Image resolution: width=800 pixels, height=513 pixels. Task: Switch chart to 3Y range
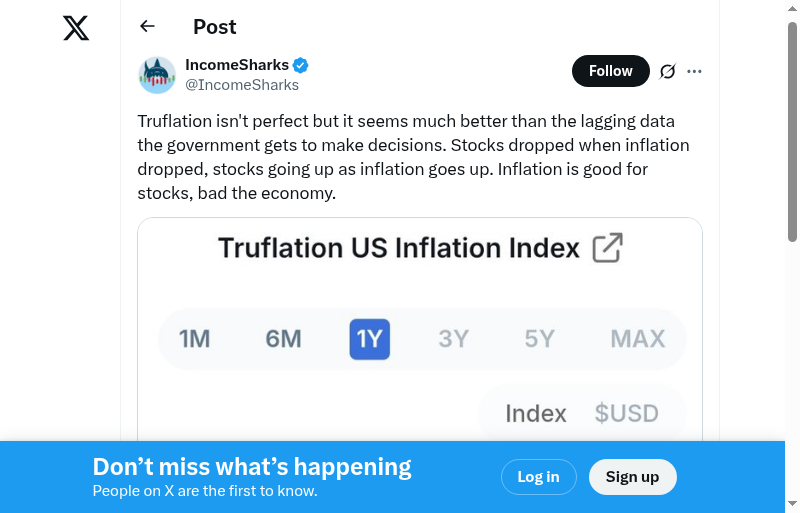pos(453,339)
